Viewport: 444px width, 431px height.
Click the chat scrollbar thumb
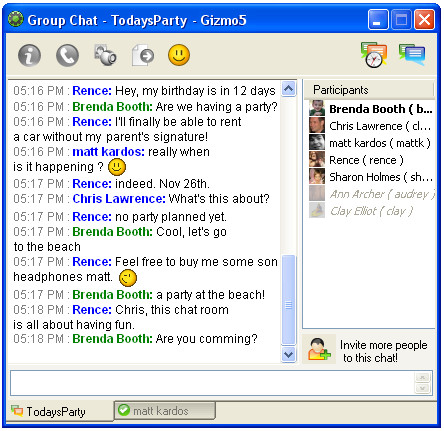289,300
